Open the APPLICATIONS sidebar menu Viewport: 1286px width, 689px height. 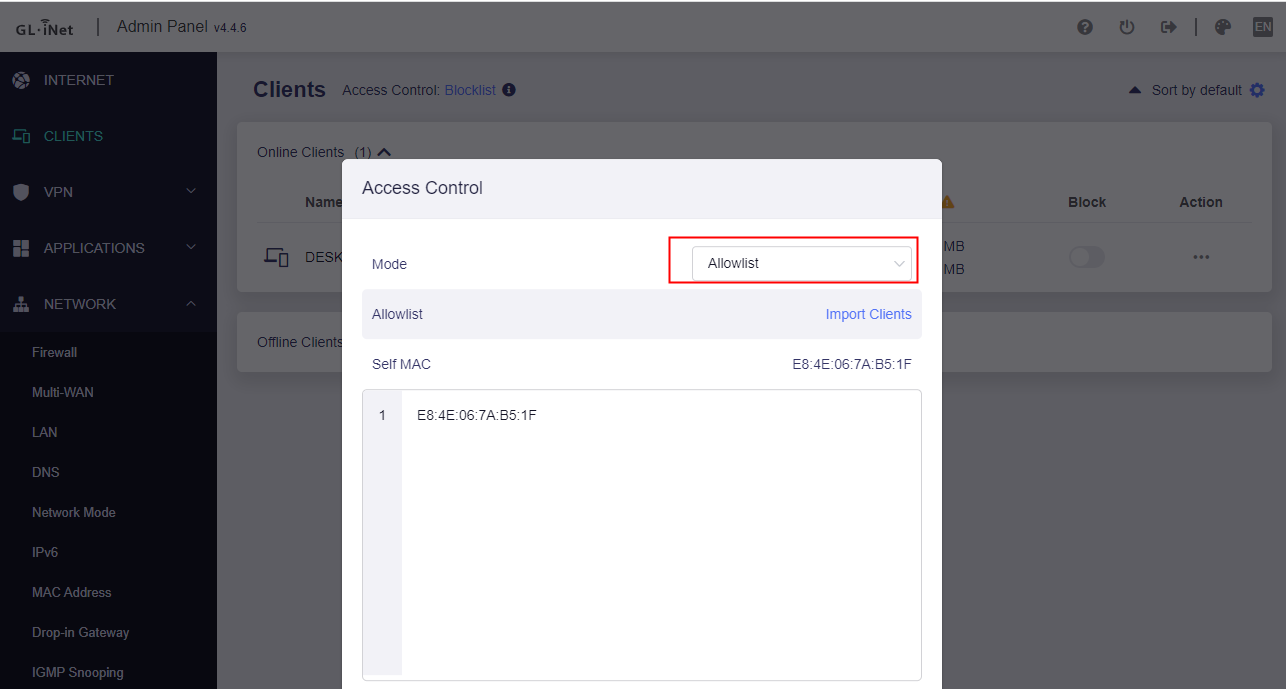[94, 248]
